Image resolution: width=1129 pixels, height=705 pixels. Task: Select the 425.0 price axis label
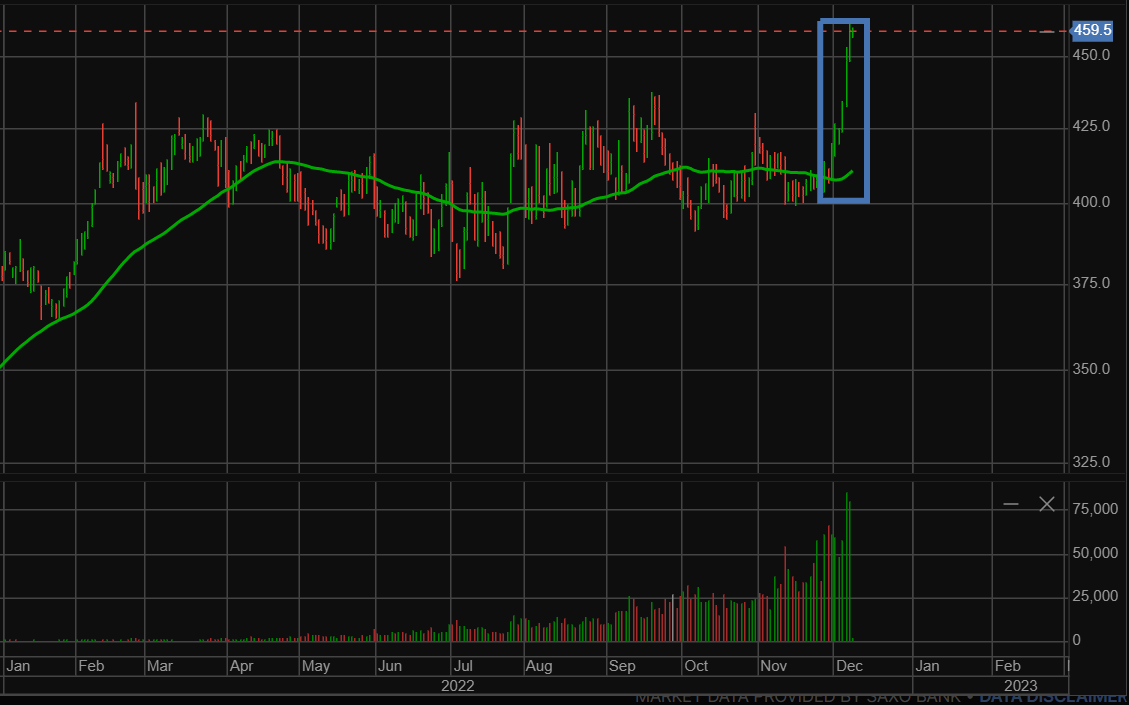1091,127
